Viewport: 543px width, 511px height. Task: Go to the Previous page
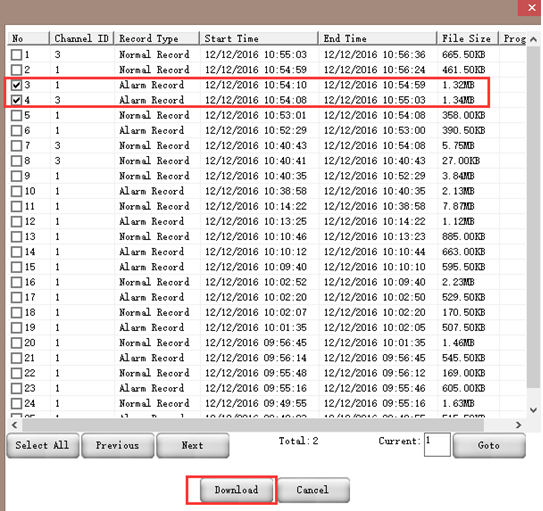point(117,445)
